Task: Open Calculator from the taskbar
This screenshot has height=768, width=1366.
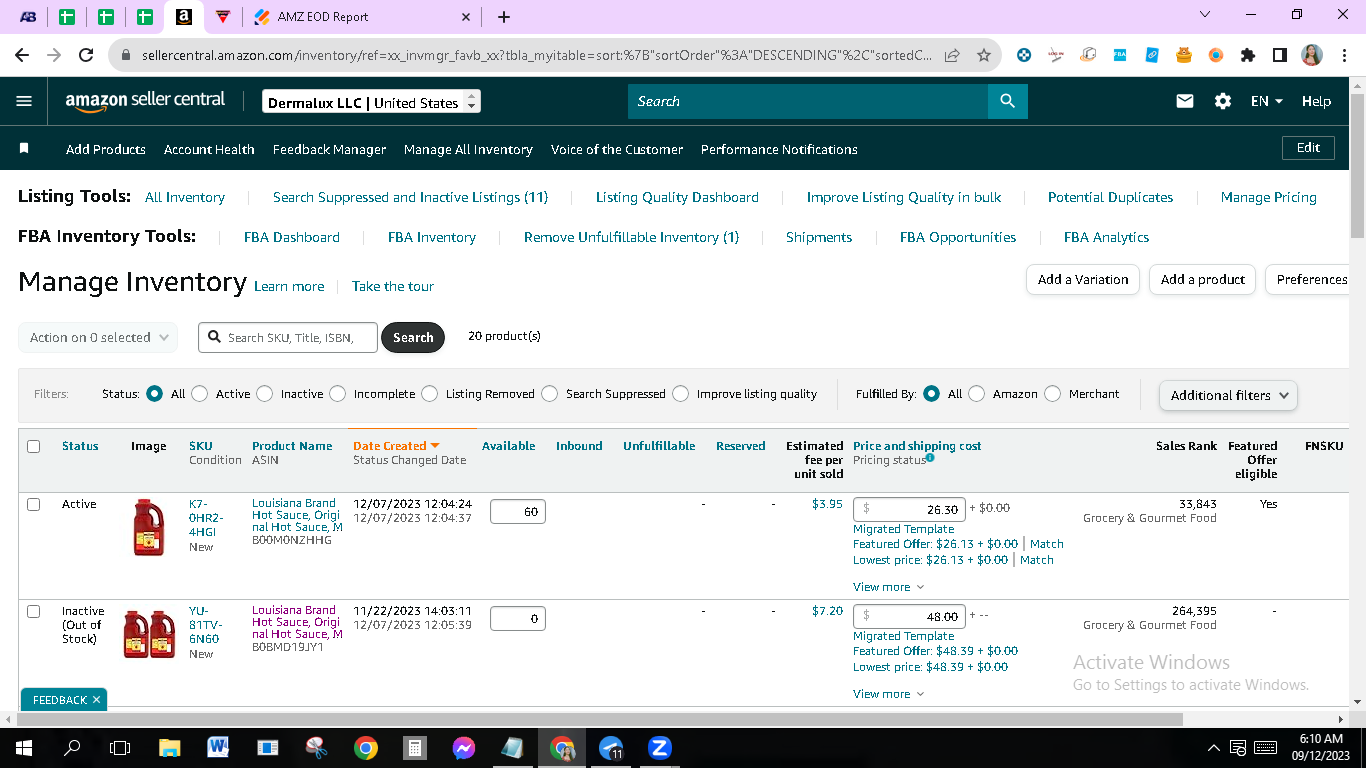Action: [x=414, y=748]
